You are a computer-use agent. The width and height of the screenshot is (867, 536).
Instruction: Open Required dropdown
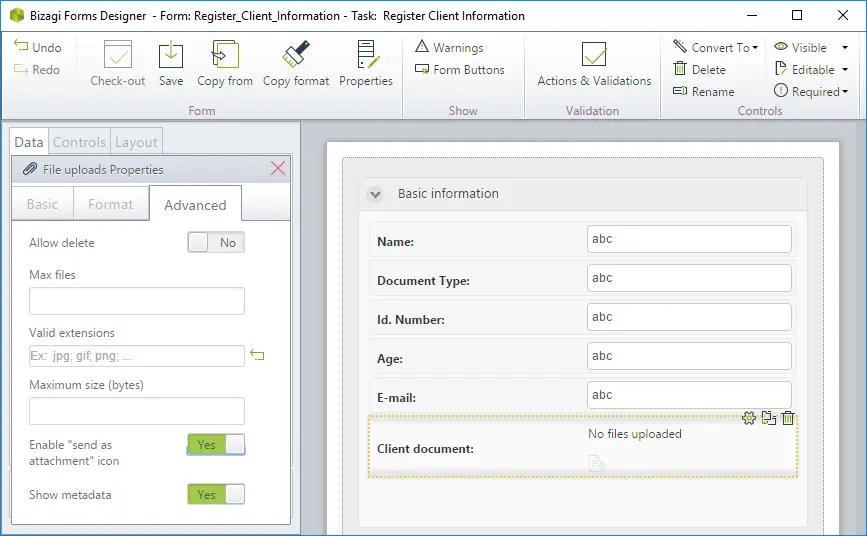pos(811,91)
